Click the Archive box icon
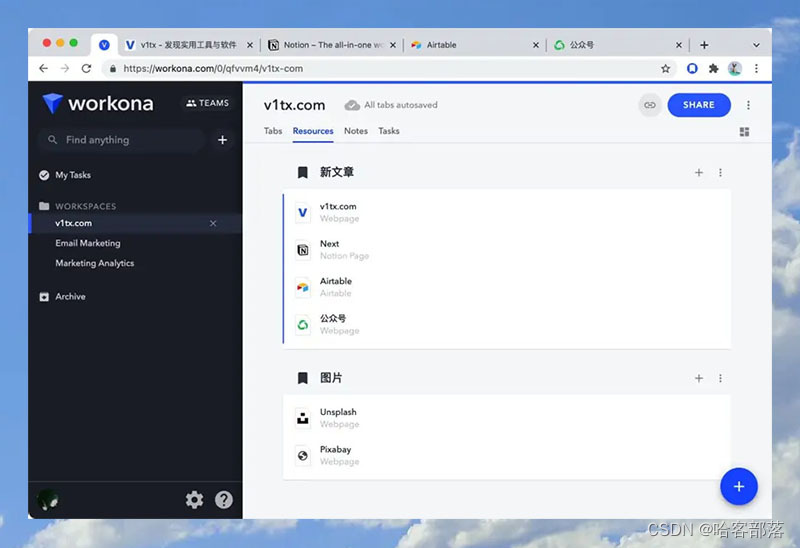This screenshot has height=548, width=800. [x=44, y=296]
